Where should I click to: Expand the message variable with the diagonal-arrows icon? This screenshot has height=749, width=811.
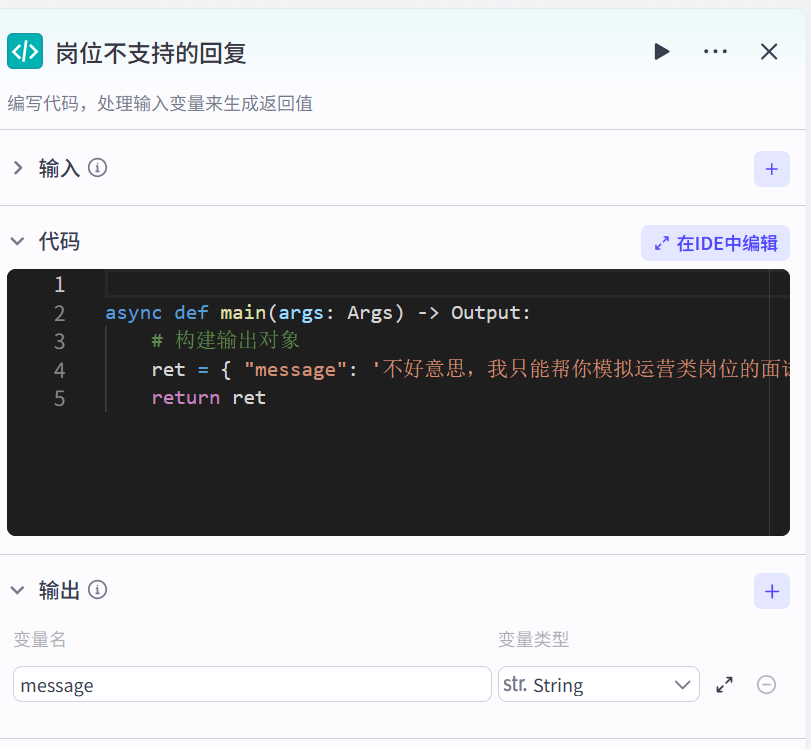(x=724, y=684)
